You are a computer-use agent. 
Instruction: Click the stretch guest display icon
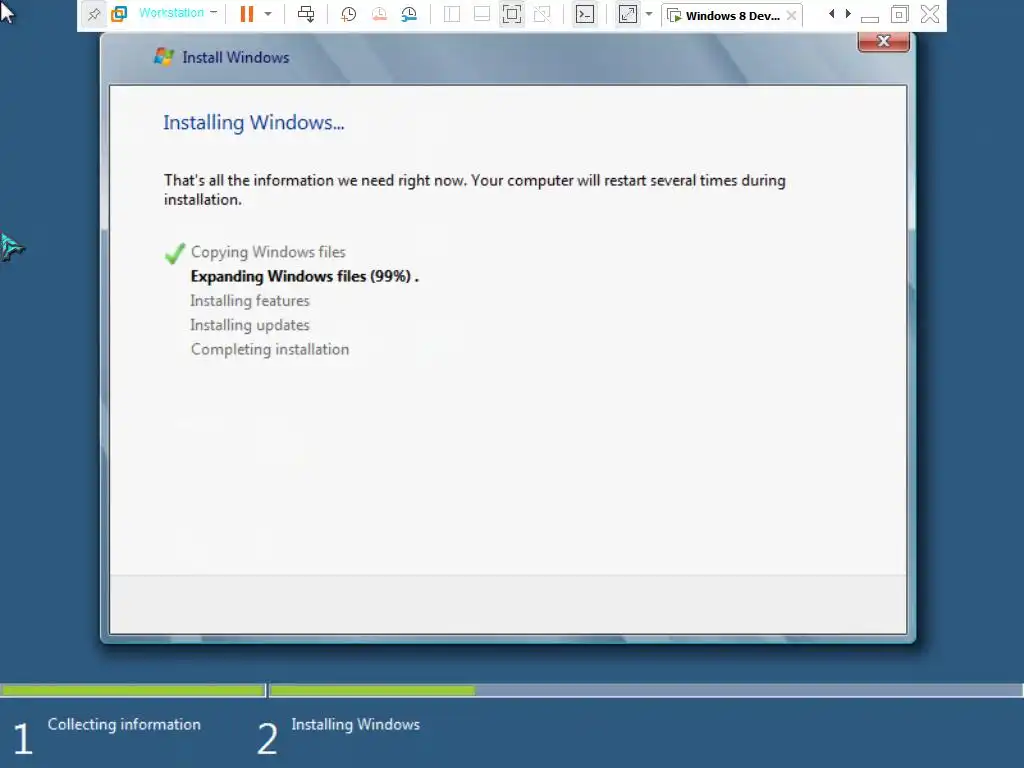[x=628, y=14]
